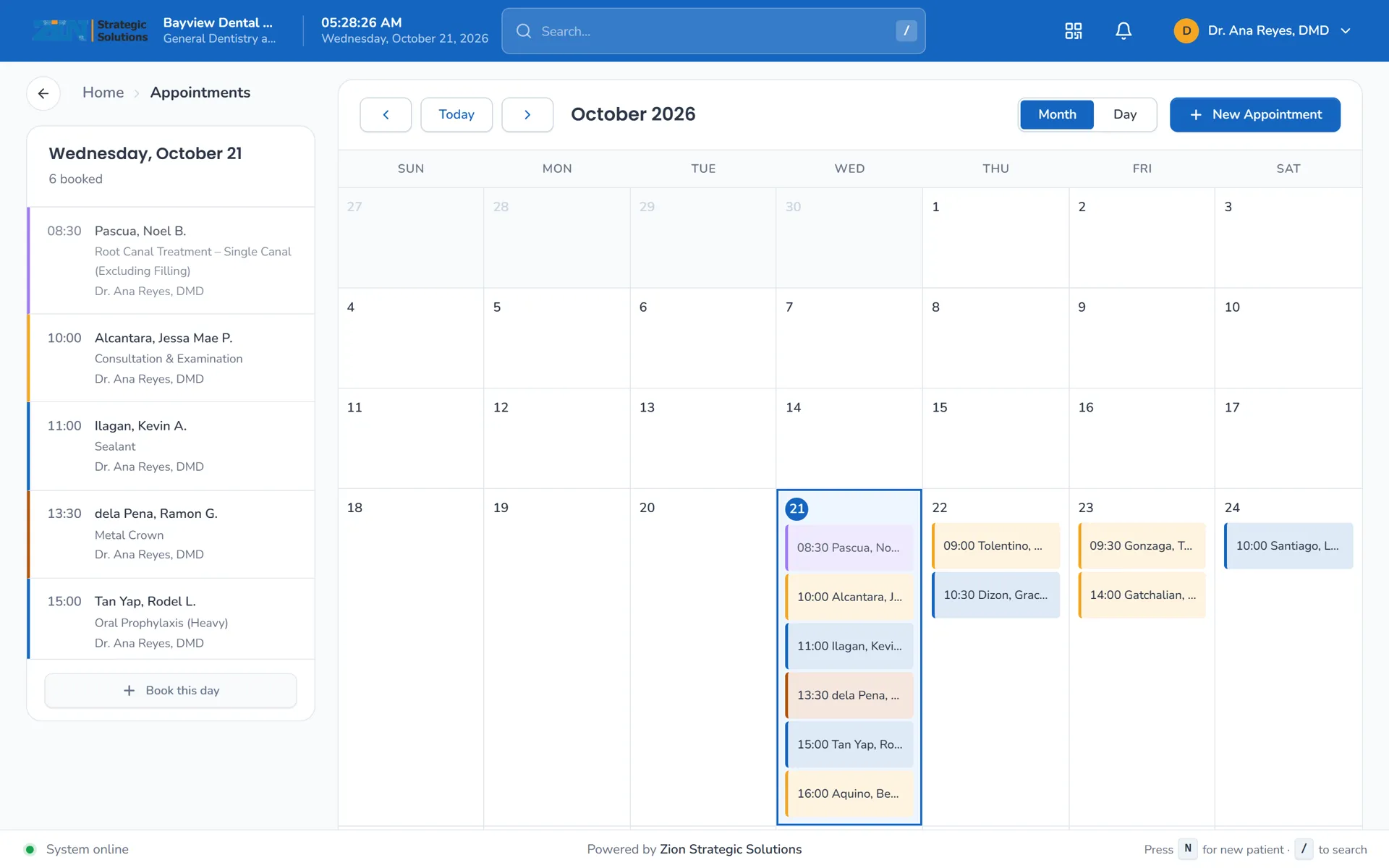This screenshot has width=1389, height=868.
Task: Select October 1 in the calendar grid
Action: click(x=995, y=238)
